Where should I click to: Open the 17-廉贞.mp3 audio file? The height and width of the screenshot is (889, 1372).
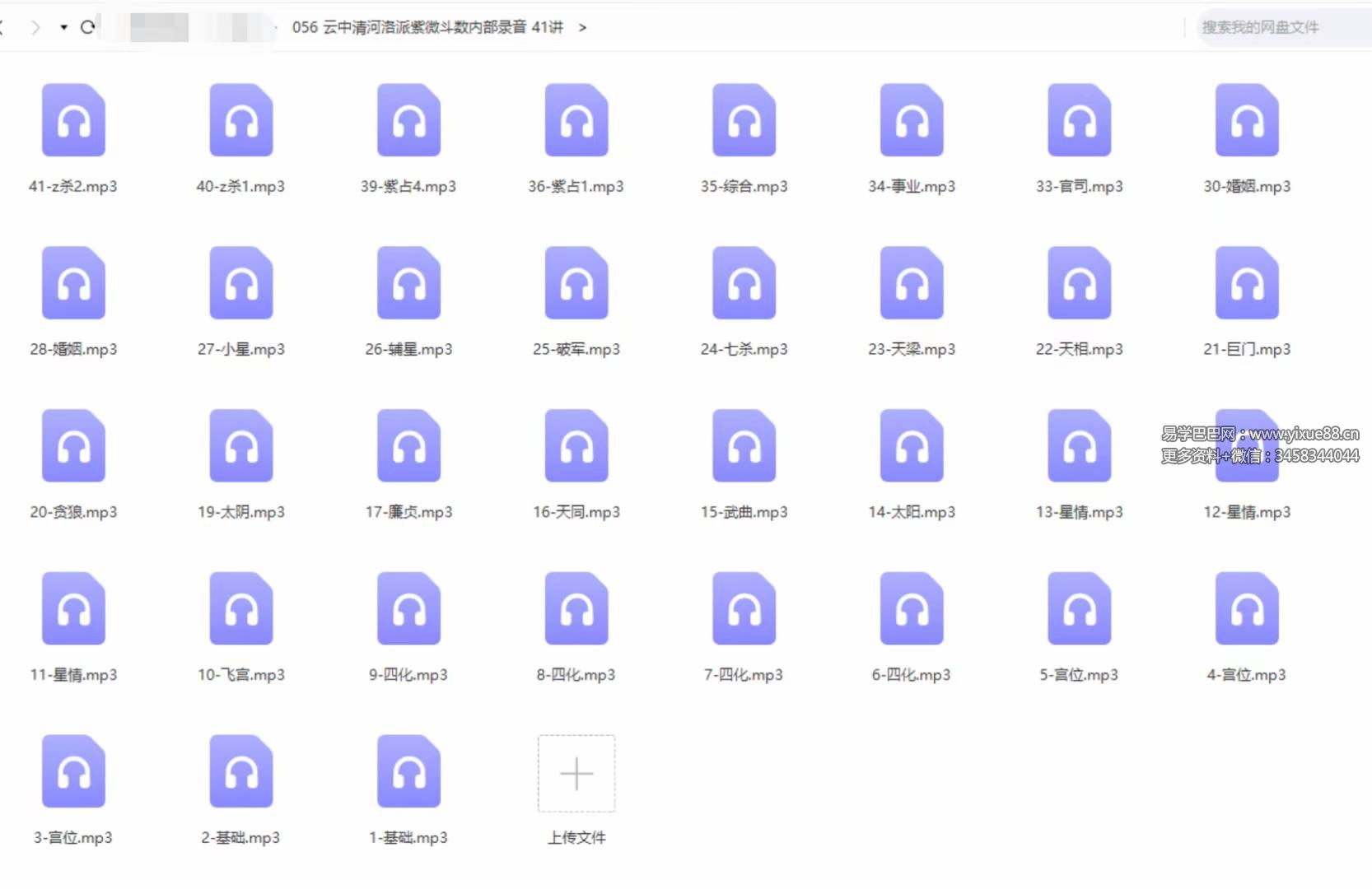point(408,446)
